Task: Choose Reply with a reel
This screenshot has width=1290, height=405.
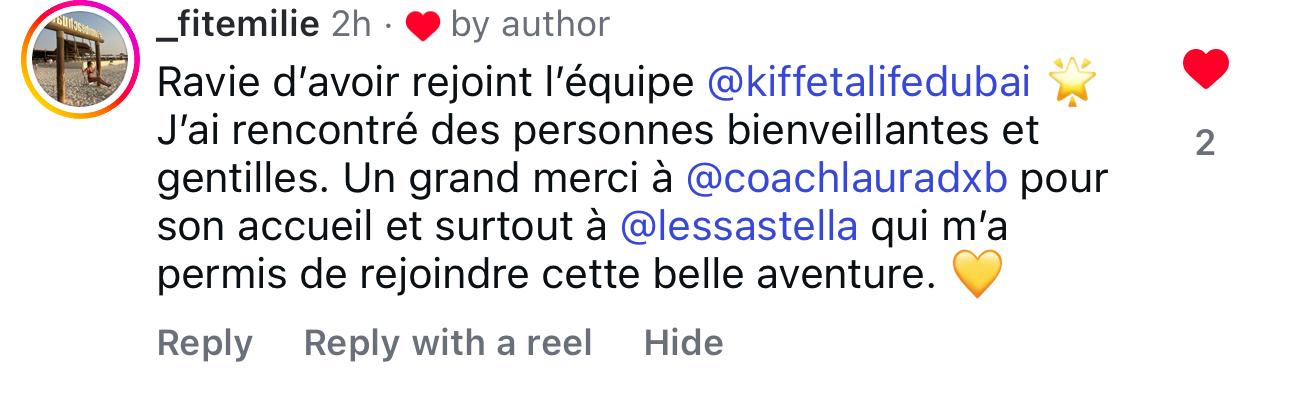Action: tap(447, 343)
